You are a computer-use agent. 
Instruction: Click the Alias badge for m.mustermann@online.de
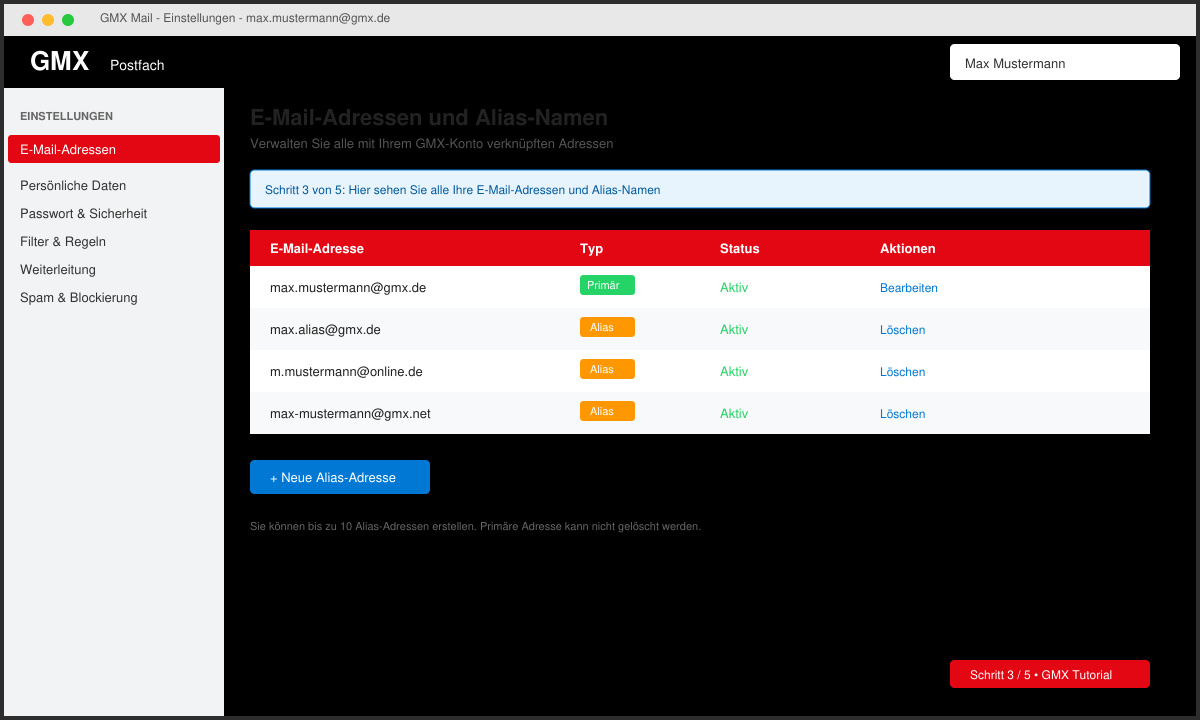(x=607, y=369)
